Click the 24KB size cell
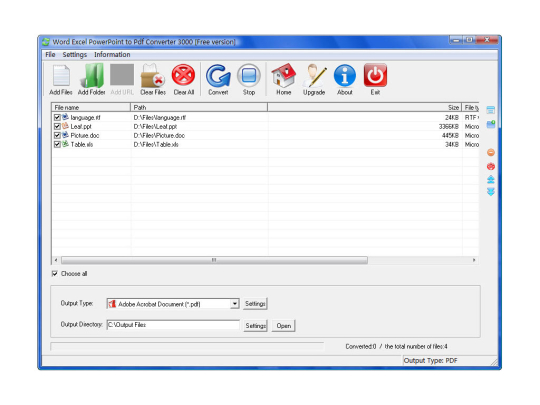The height and width of the screenshot is (405, 540). click(452, 117)
